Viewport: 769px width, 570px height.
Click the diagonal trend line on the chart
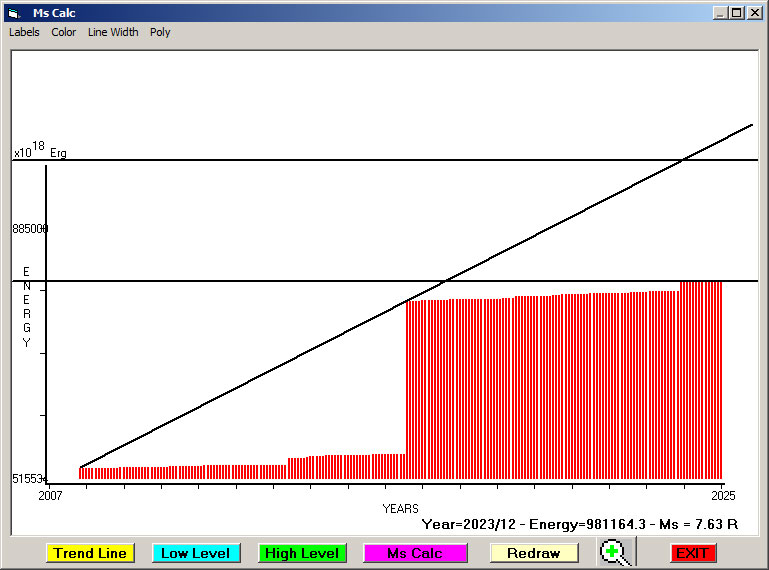click(300, 355)
